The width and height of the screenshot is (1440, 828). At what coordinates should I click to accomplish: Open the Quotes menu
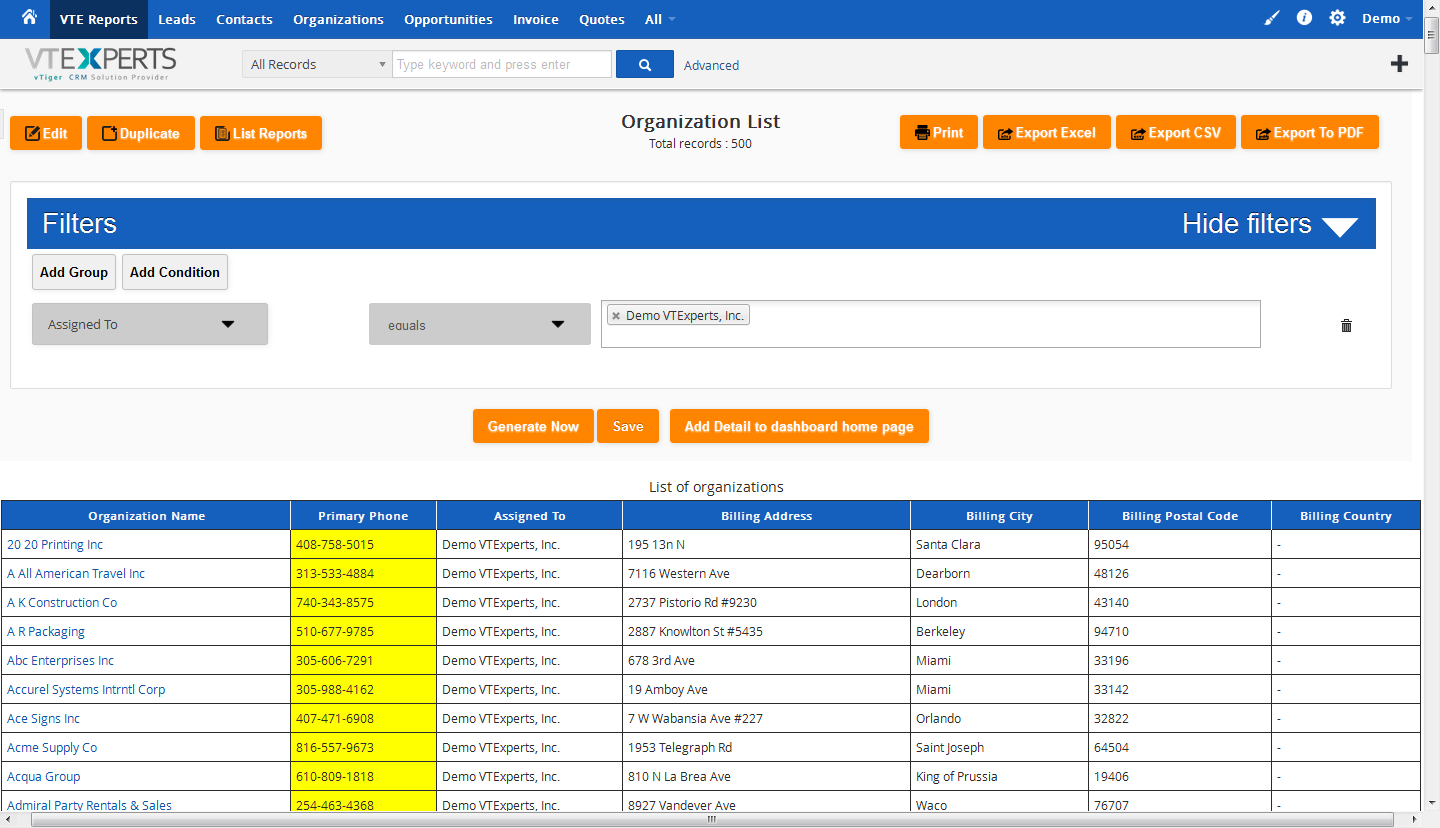602,19
